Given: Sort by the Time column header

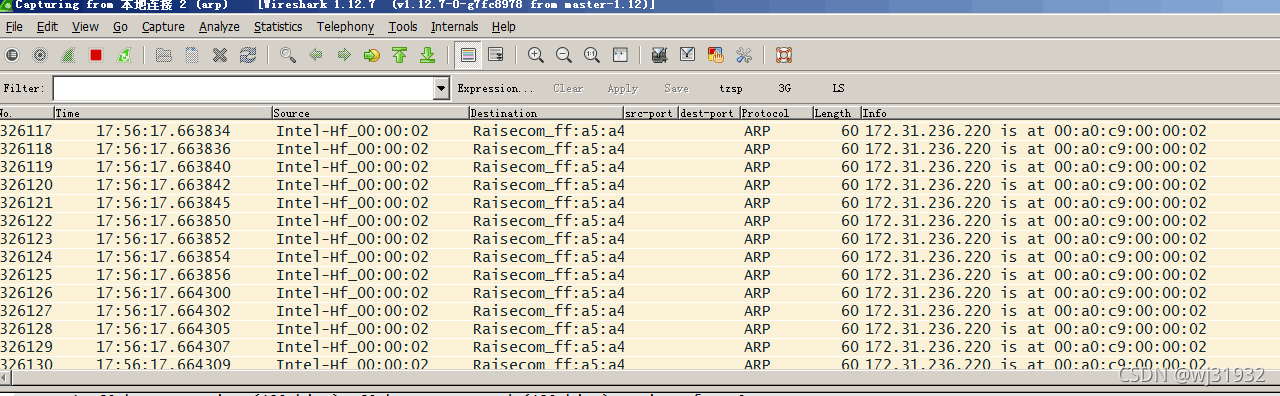Looking at the screenshot, I should click(x=162, y=113).
